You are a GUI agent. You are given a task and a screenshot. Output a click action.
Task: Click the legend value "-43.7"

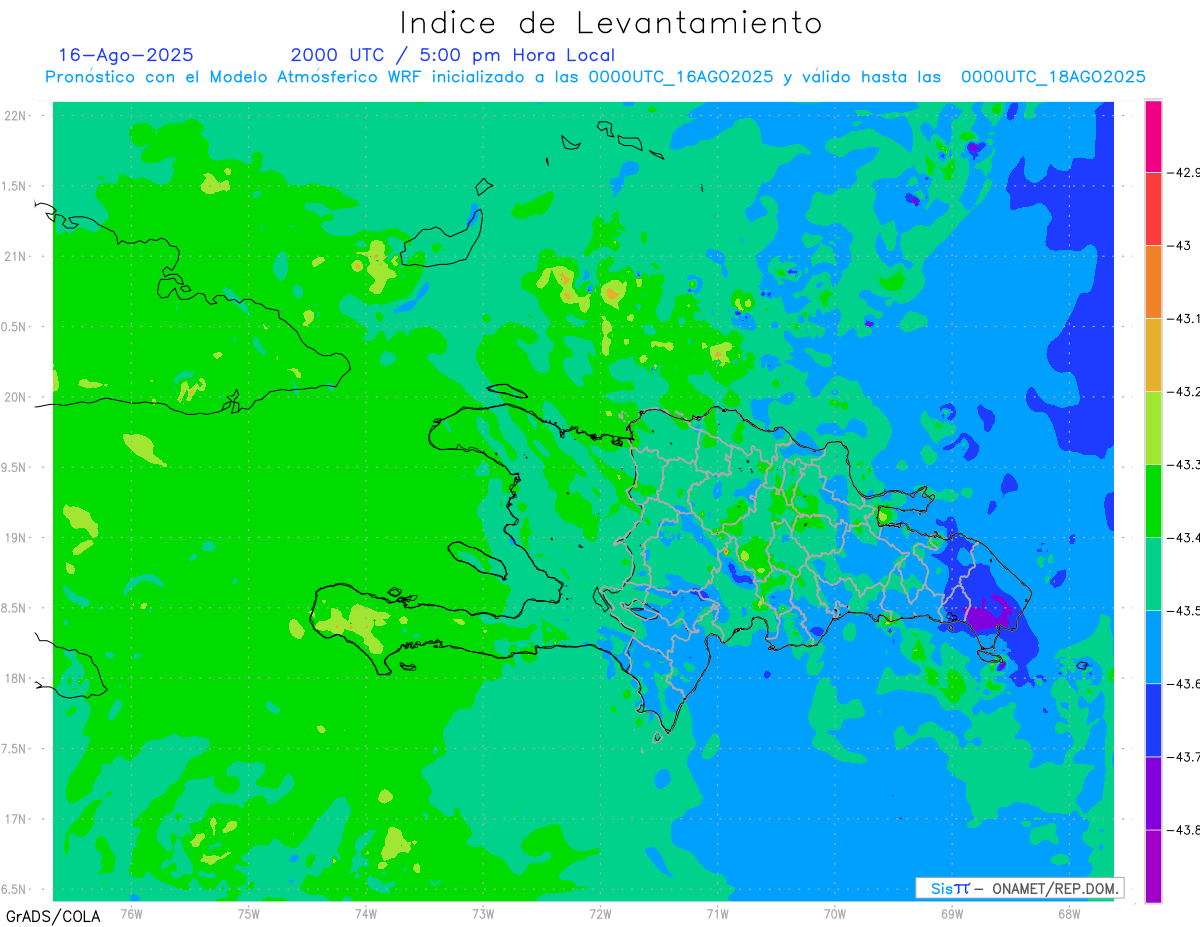[1184, 756]
